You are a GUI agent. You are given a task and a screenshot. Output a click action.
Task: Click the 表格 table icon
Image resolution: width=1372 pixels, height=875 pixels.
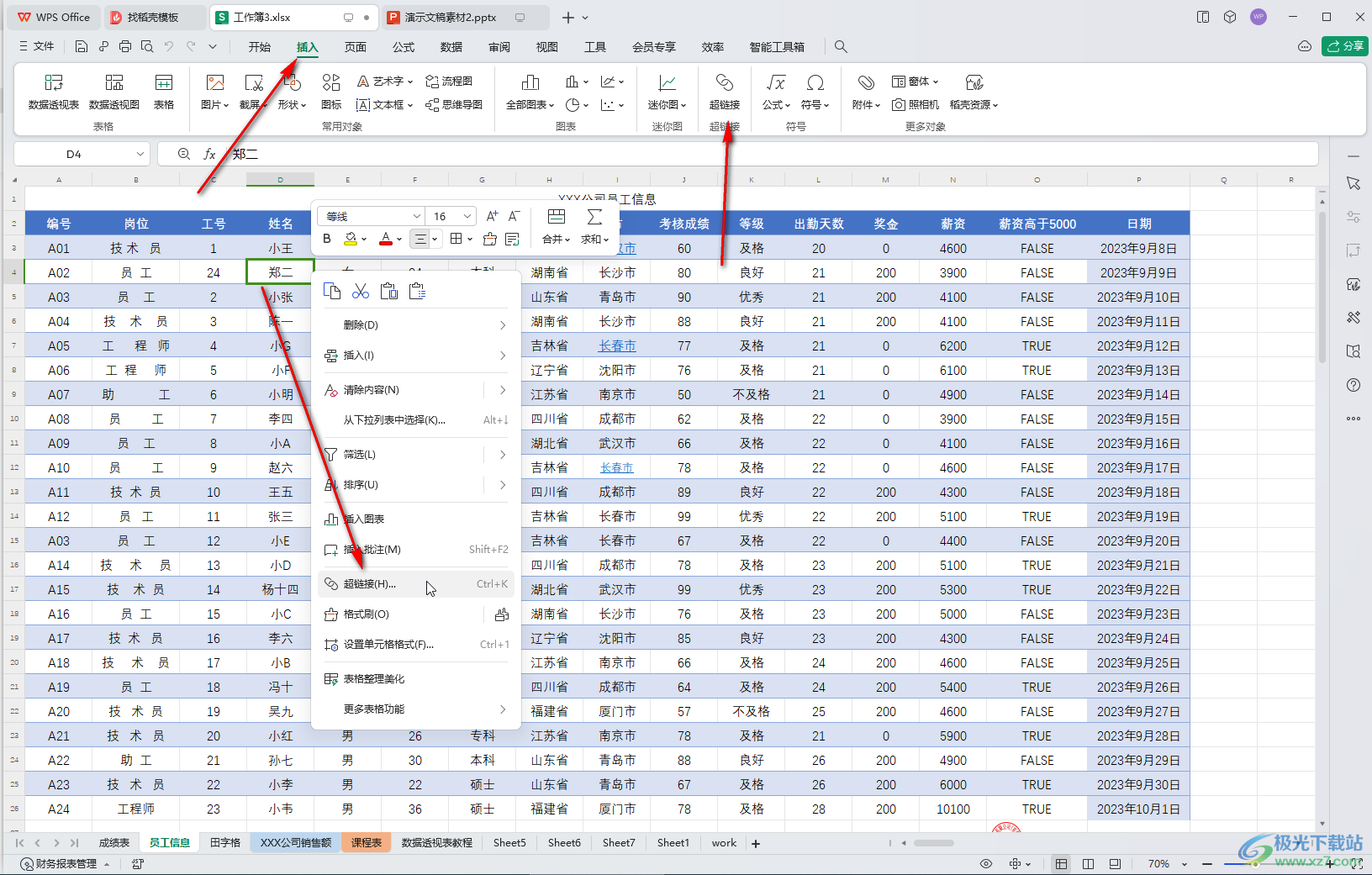click(x=164, y=92)
